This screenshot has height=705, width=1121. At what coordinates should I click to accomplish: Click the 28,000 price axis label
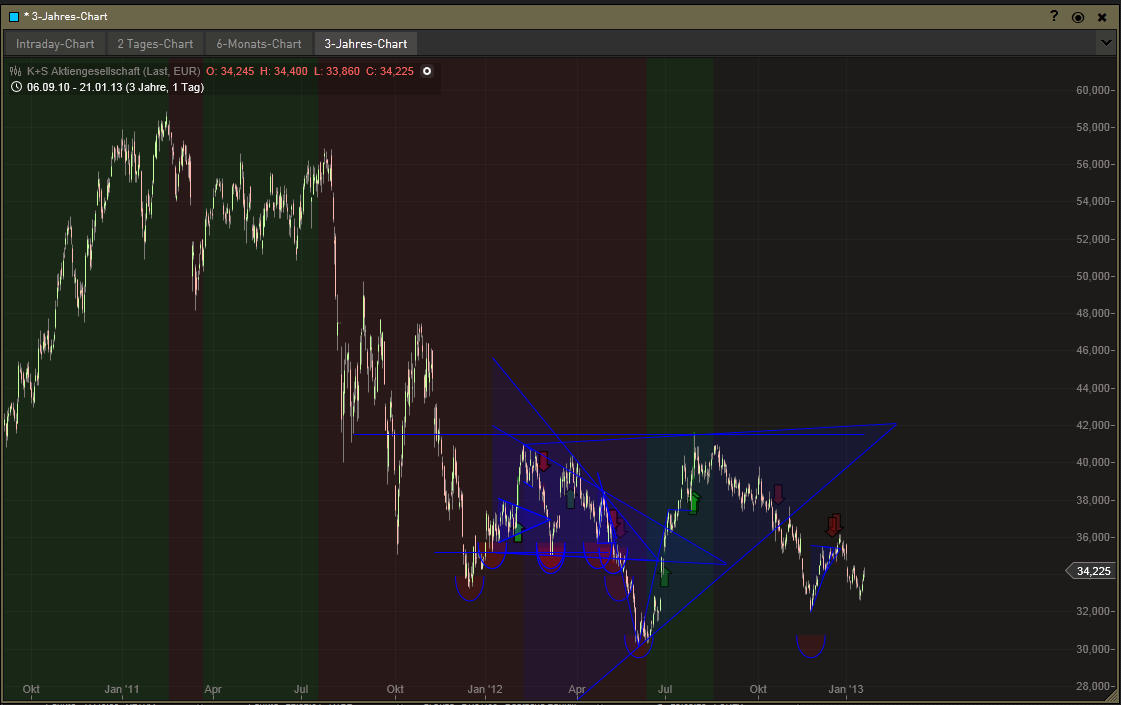[x=1093, y=686]
